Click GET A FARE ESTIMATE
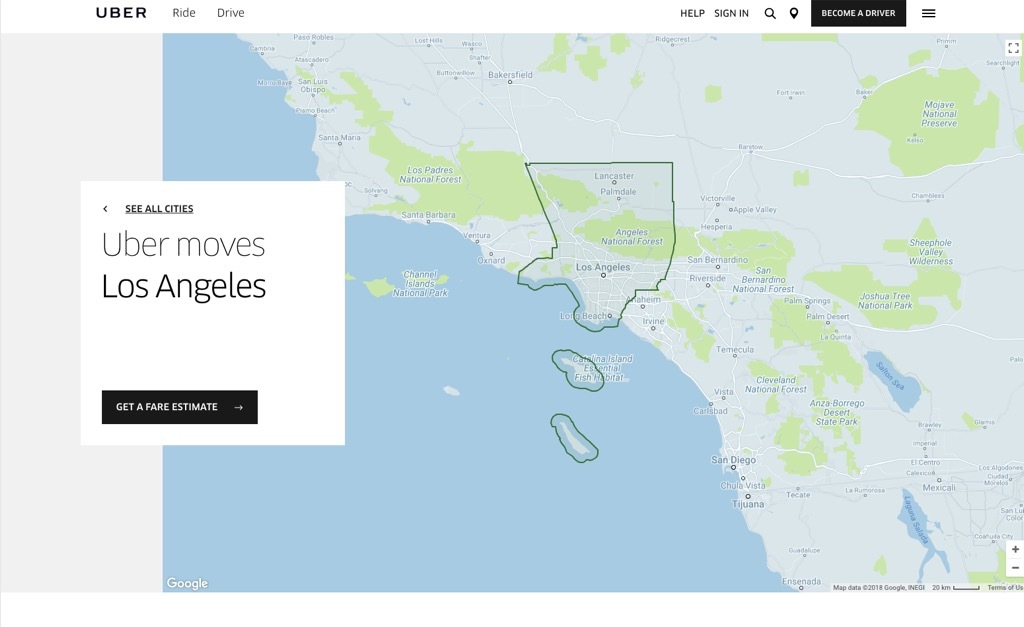Screen dimensions: 1024x627 pos(167,407)
